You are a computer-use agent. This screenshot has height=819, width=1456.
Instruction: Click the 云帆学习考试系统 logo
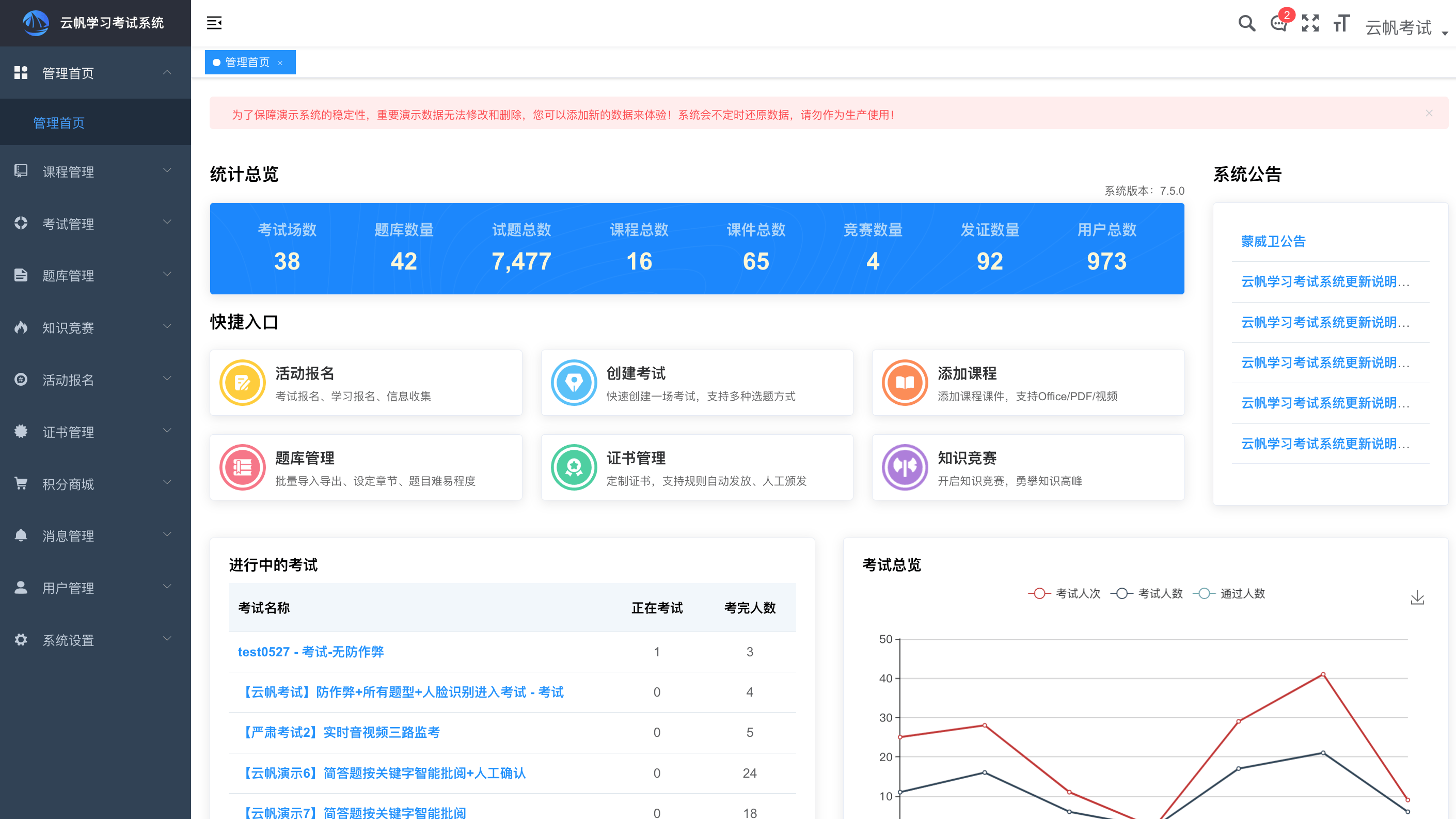pos(36,23)
